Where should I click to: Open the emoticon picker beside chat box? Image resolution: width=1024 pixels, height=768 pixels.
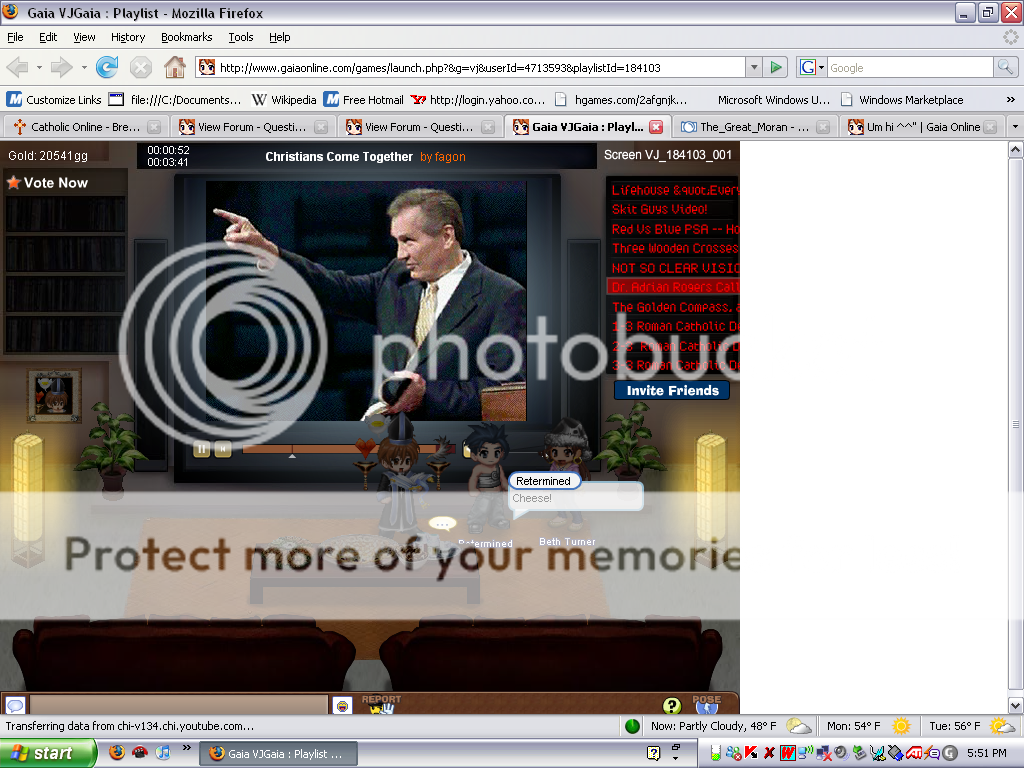point(342,705)
